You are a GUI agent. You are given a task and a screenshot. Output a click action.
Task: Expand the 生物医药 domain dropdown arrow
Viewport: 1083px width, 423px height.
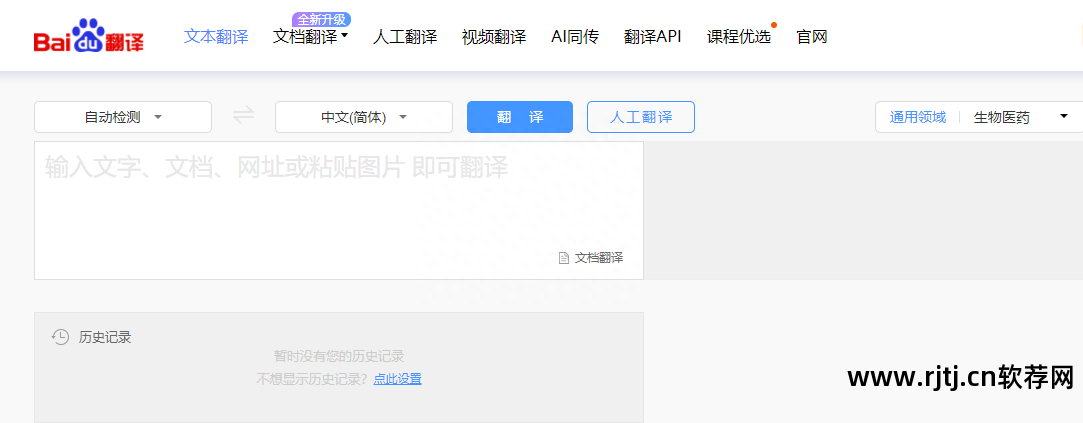(x=1063, y=117)
